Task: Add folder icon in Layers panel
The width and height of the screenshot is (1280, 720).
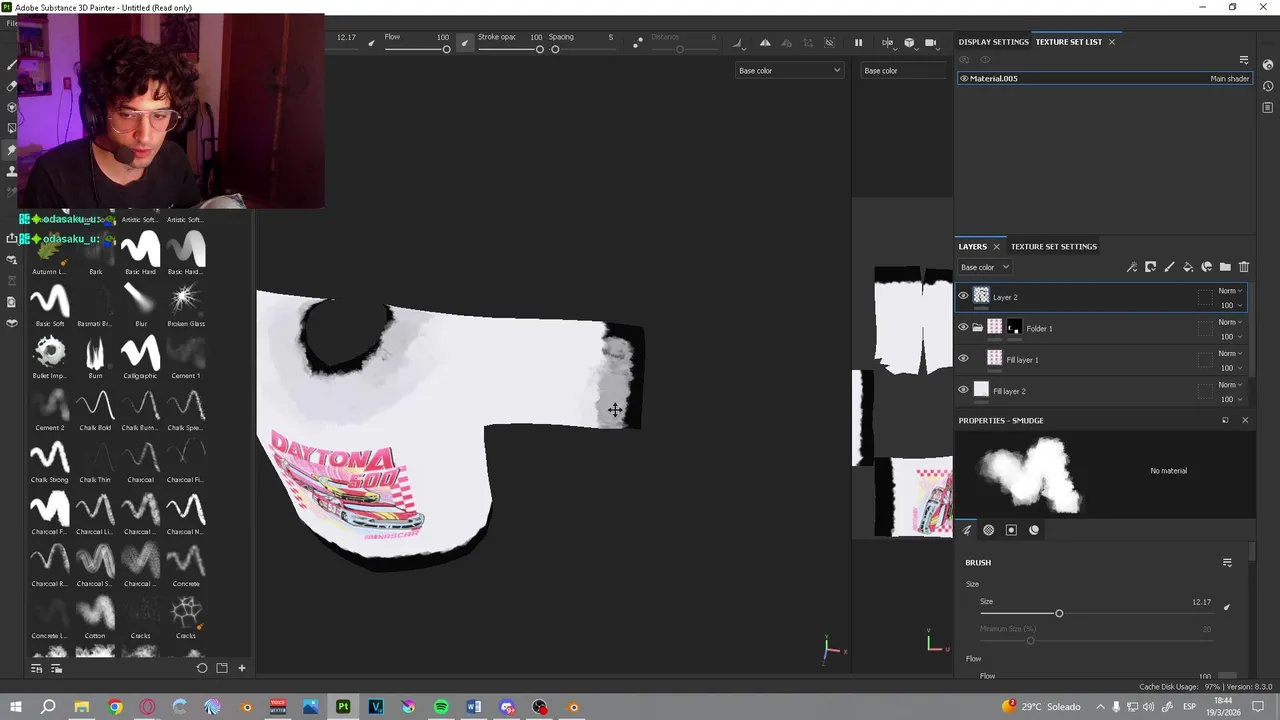Action: (x=1225, y=267)
